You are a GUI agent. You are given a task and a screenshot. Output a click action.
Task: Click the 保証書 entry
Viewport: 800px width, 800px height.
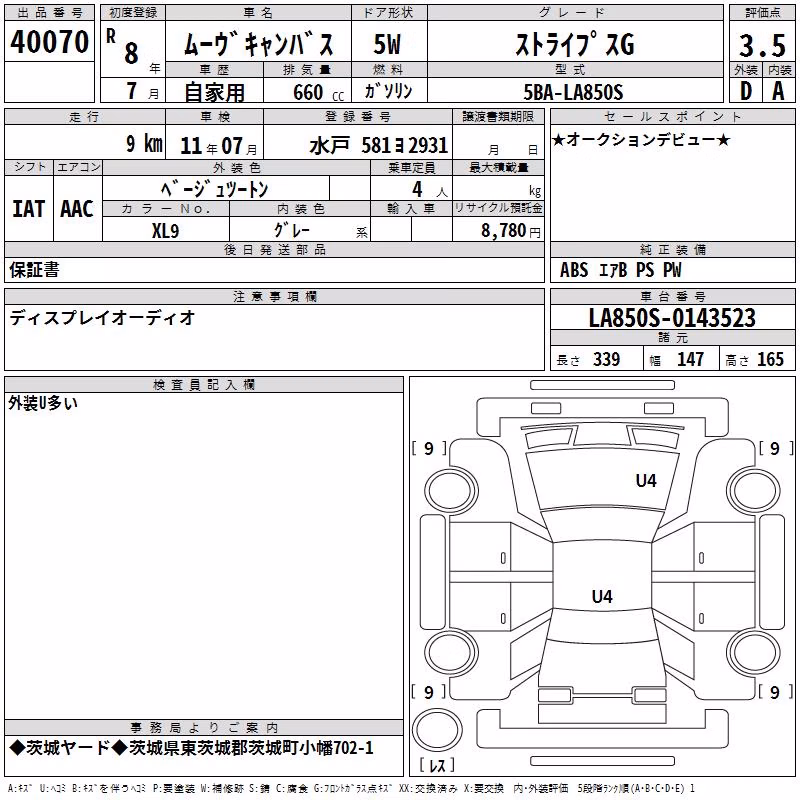pos(34,270)
